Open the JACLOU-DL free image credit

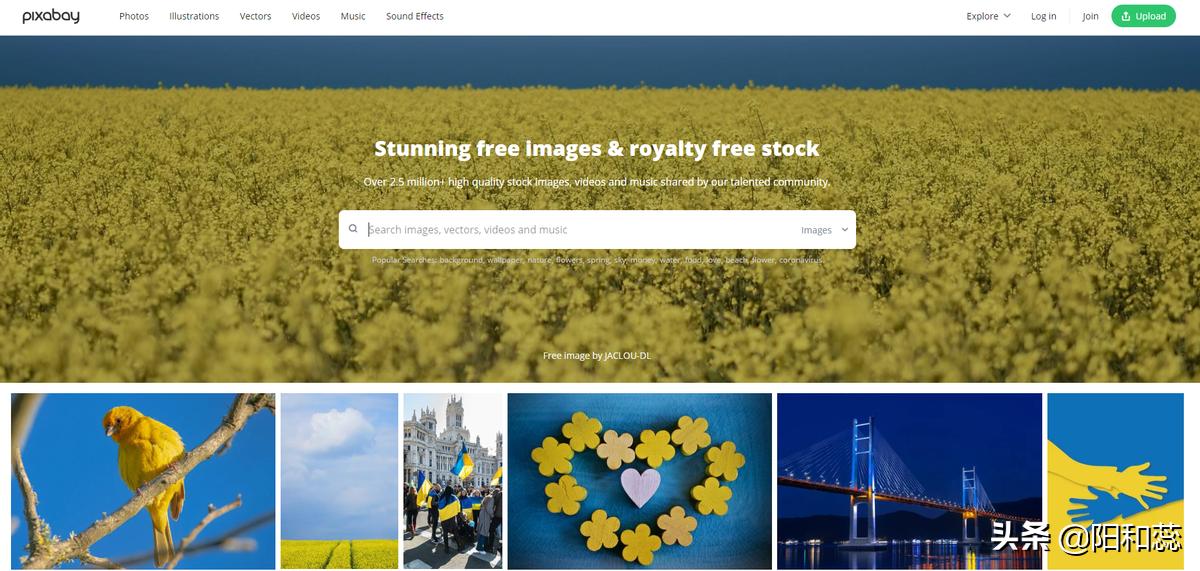597,355
